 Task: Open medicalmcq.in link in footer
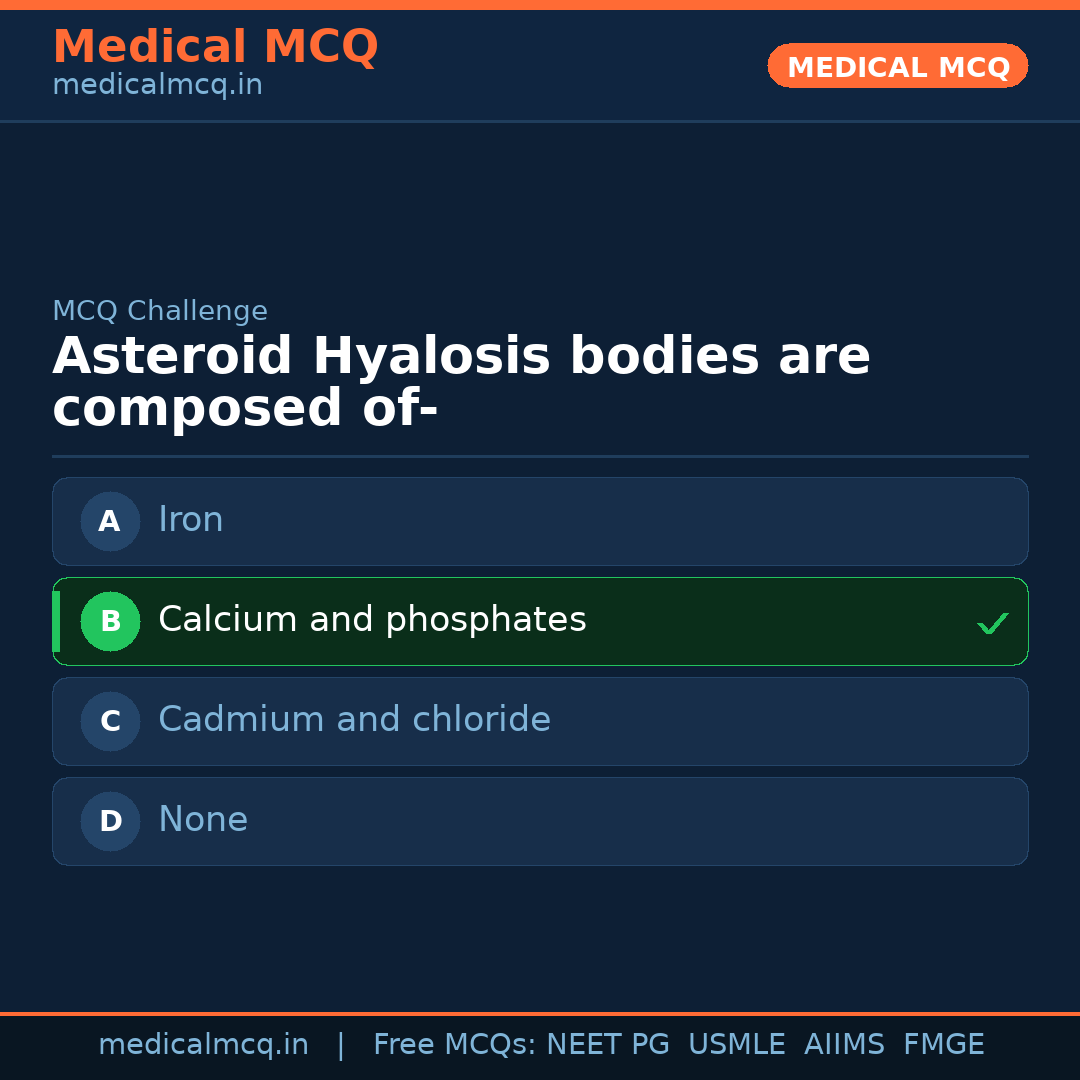pyautogui.click(x=203, y=1045)
